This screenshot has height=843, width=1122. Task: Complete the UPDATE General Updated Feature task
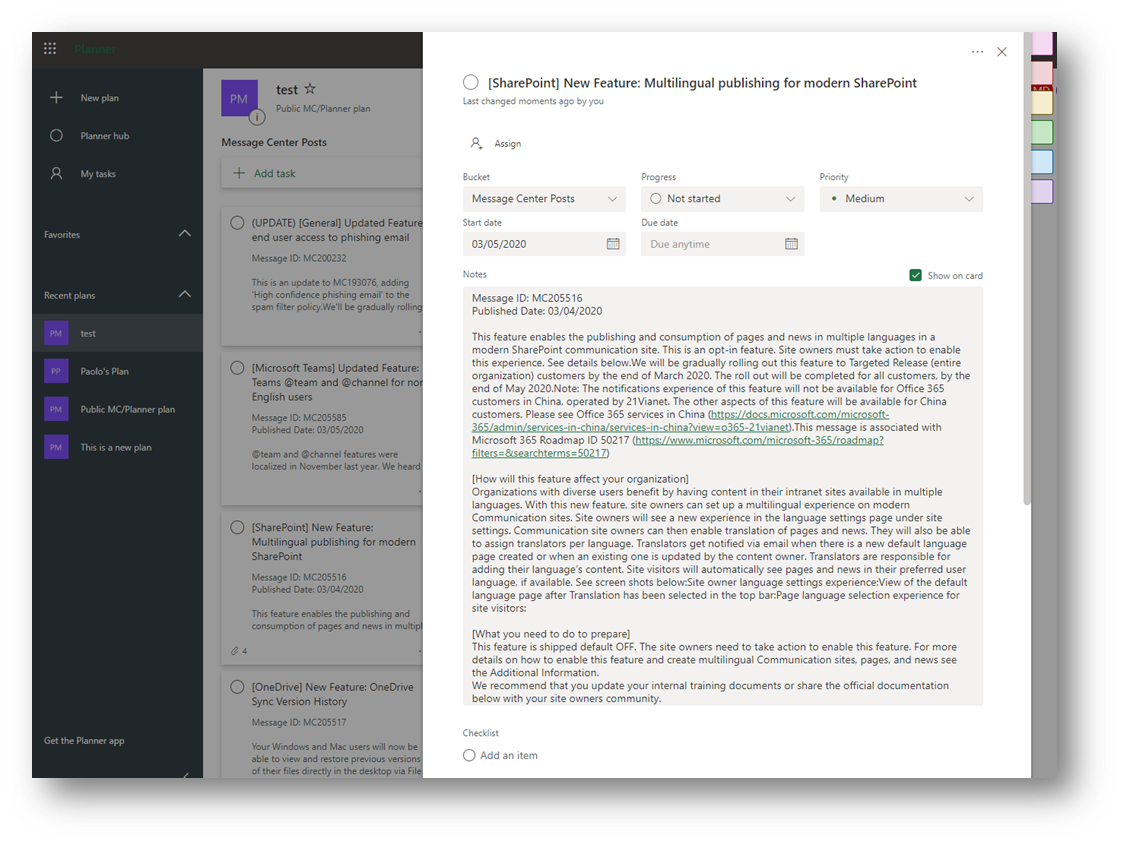[x=237, y=223]
